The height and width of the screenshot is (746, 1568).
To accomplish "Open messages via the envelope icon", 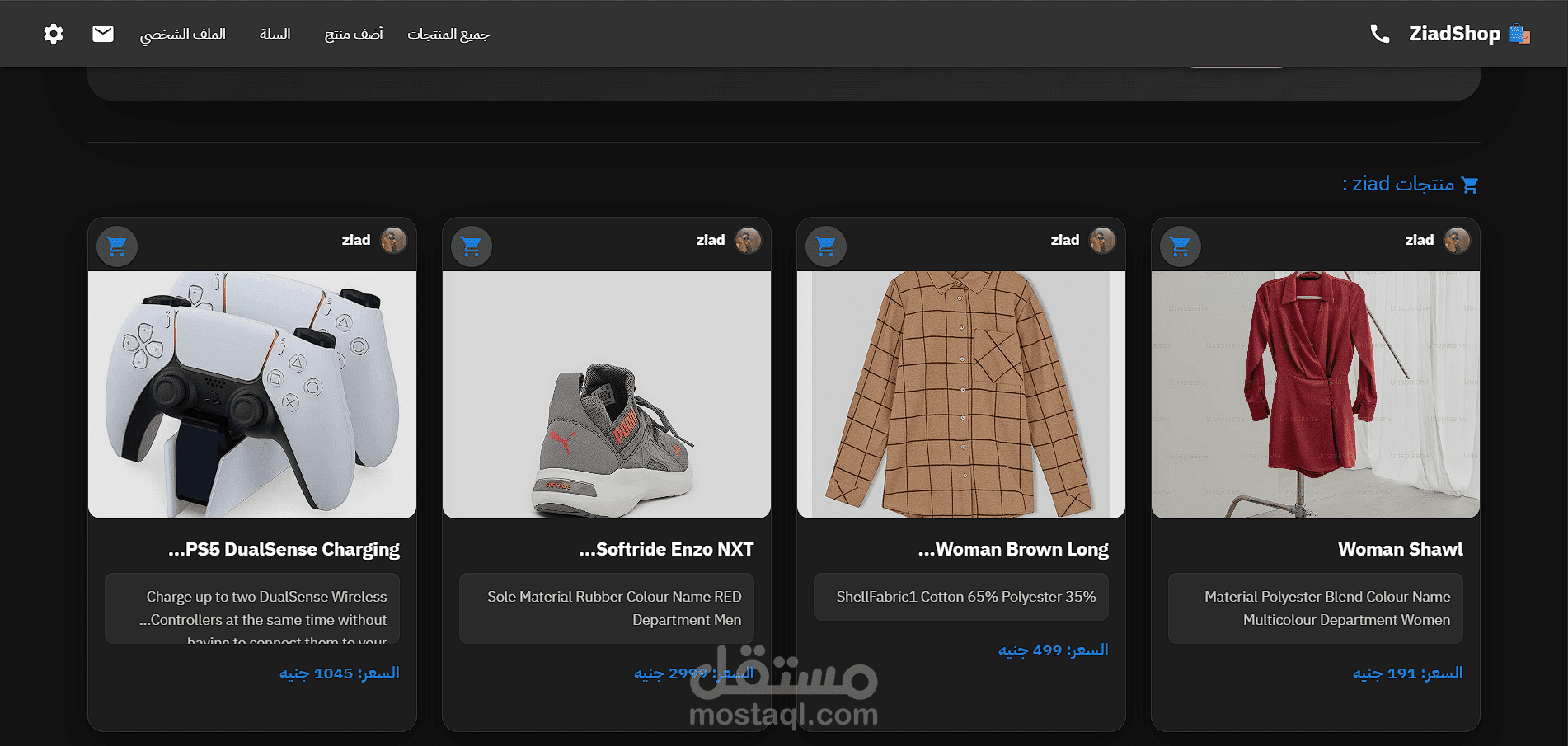I will (103, 34).
